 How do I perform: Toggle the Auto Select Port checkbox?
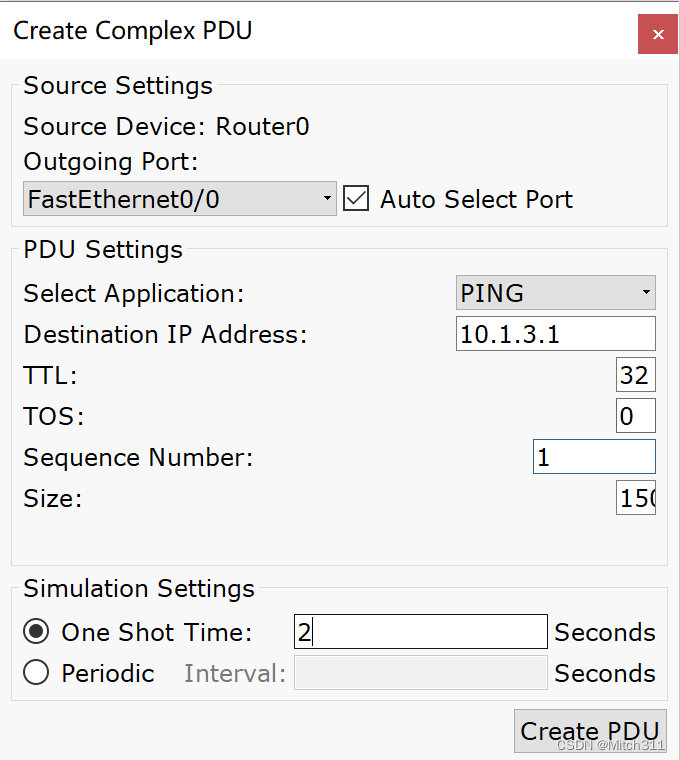point(356,198)
